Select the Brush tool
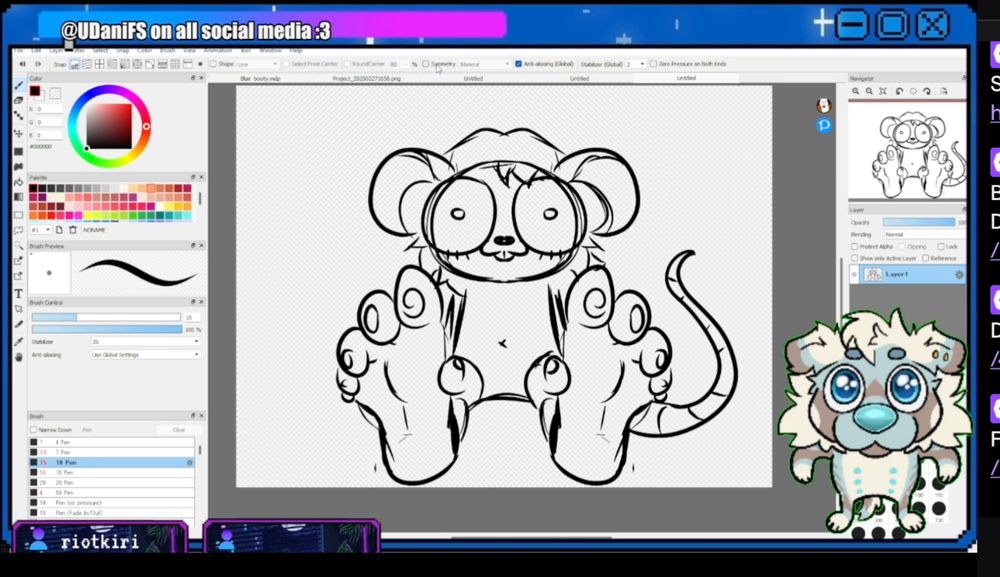Viewport: 1000px width, 577px height. click(x=18, y=85)
